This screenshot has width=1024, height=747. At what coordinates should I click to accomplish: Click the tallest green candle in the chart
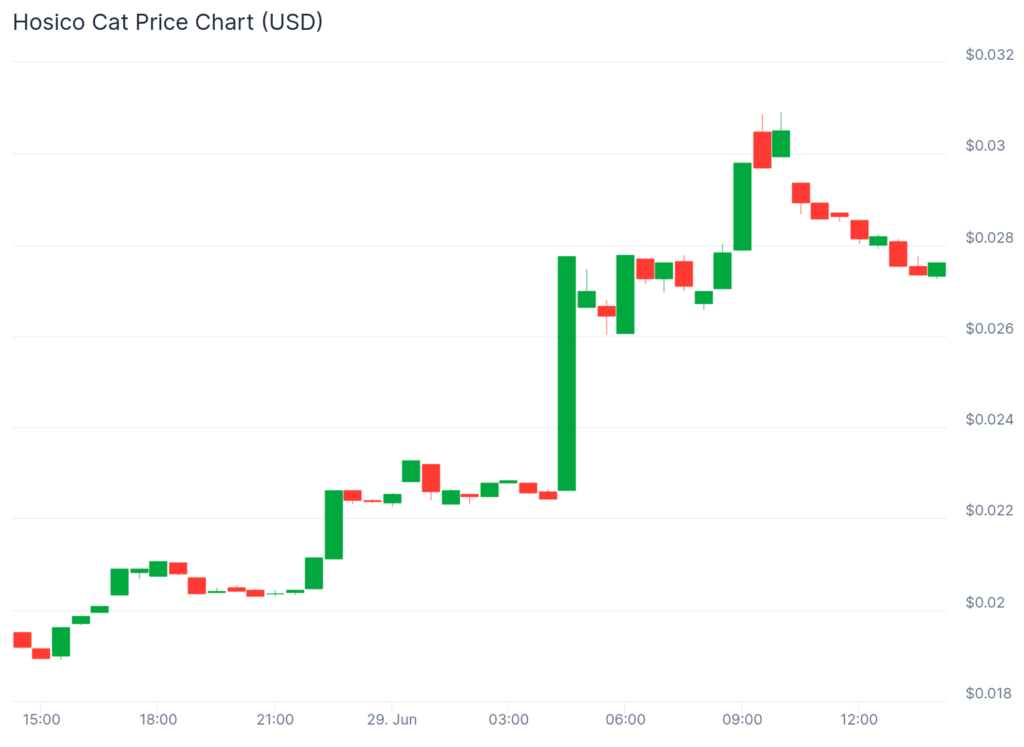pos(567,373)
